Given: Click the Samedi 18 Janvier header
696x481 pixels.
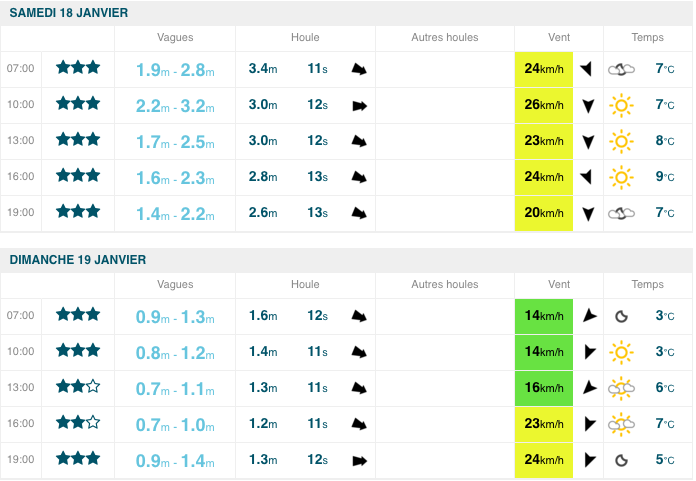Looking at the screenshot, I should pyautogui.click(x=69, y=12).
